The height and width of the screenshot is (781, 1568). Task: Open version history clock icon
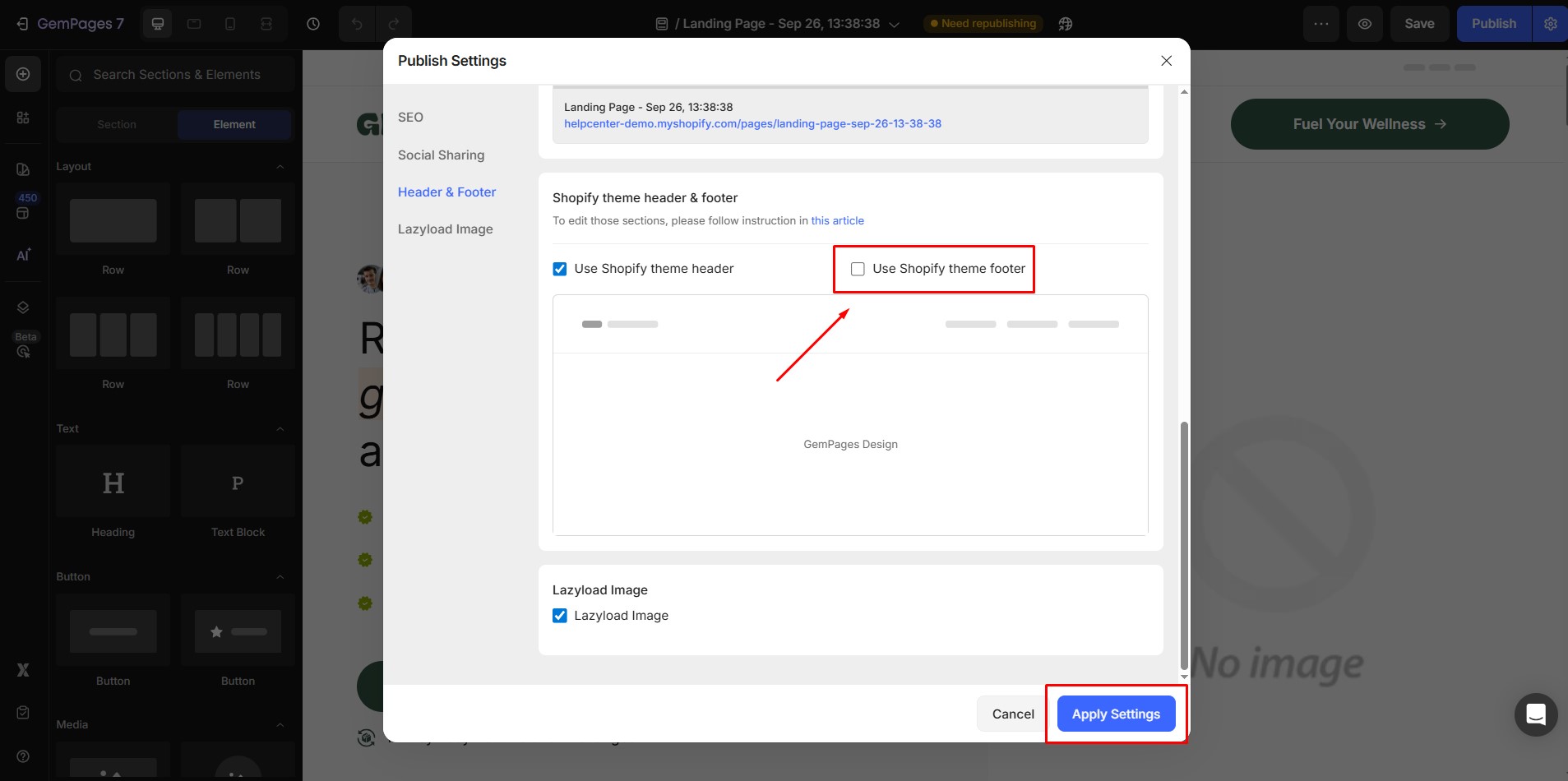313,24
